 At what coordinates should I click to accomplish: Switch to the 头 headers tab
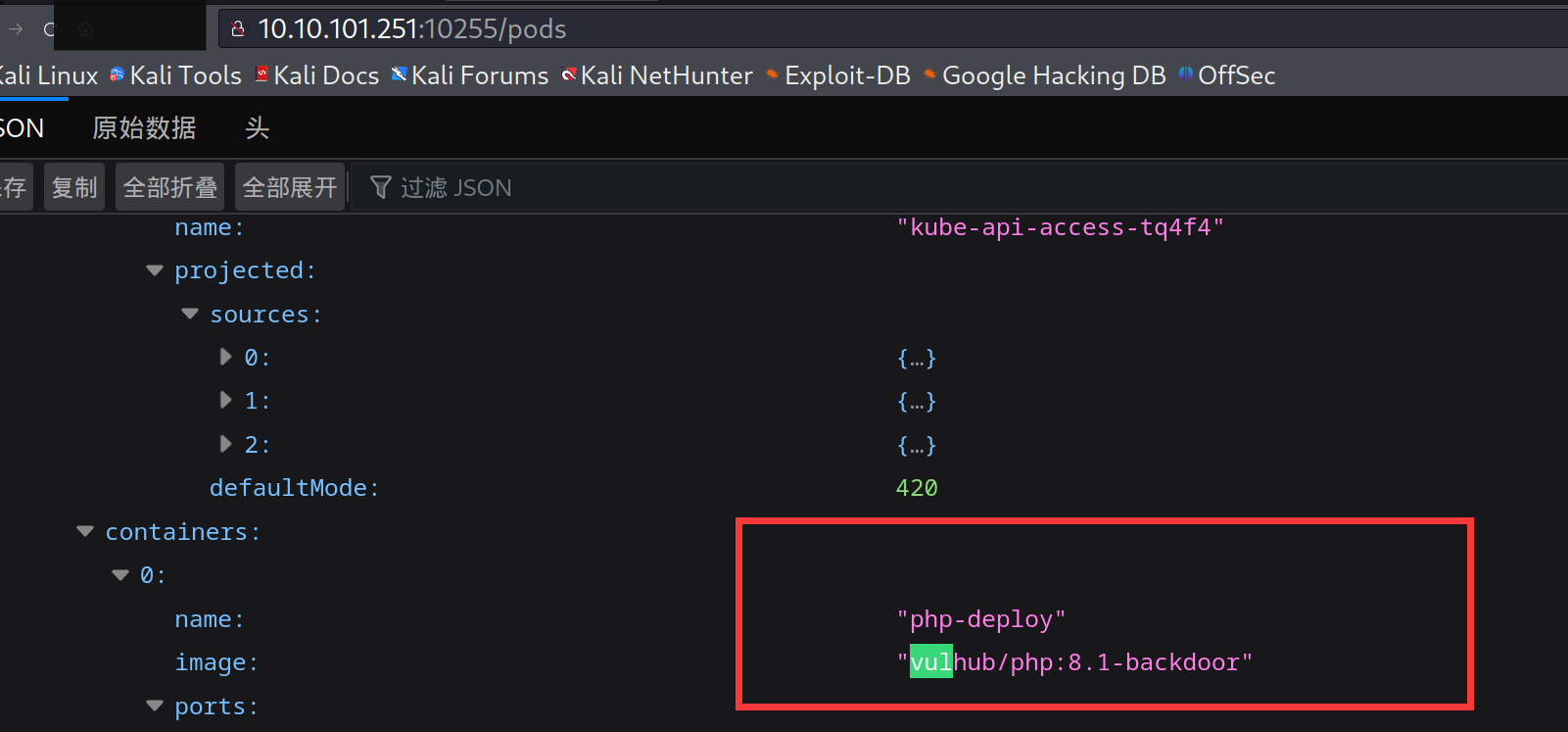257,128
